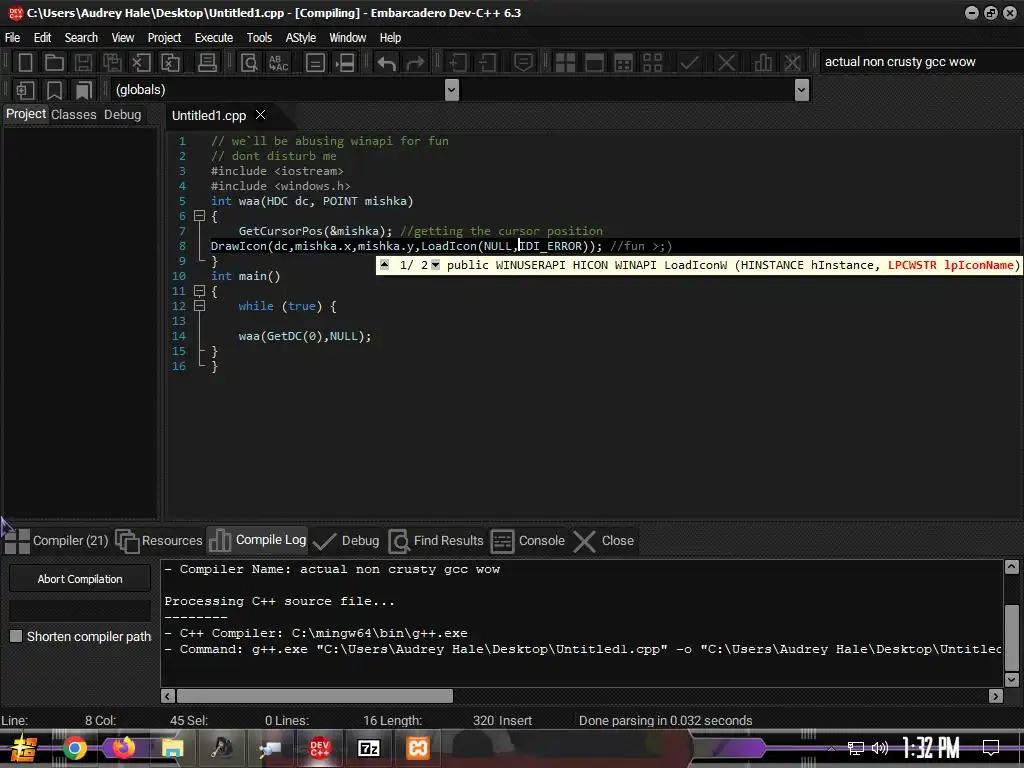Open the Execute menu

point(214,37)
